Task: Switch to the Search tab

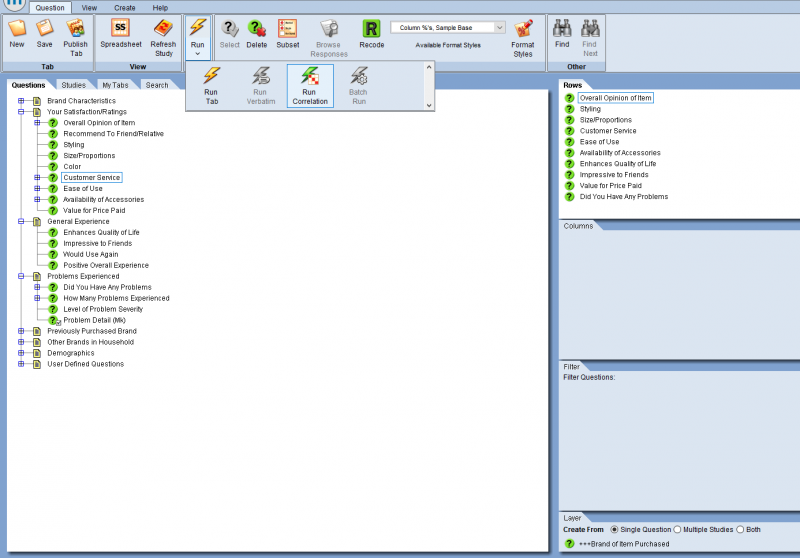Action: tap(157, 85)
